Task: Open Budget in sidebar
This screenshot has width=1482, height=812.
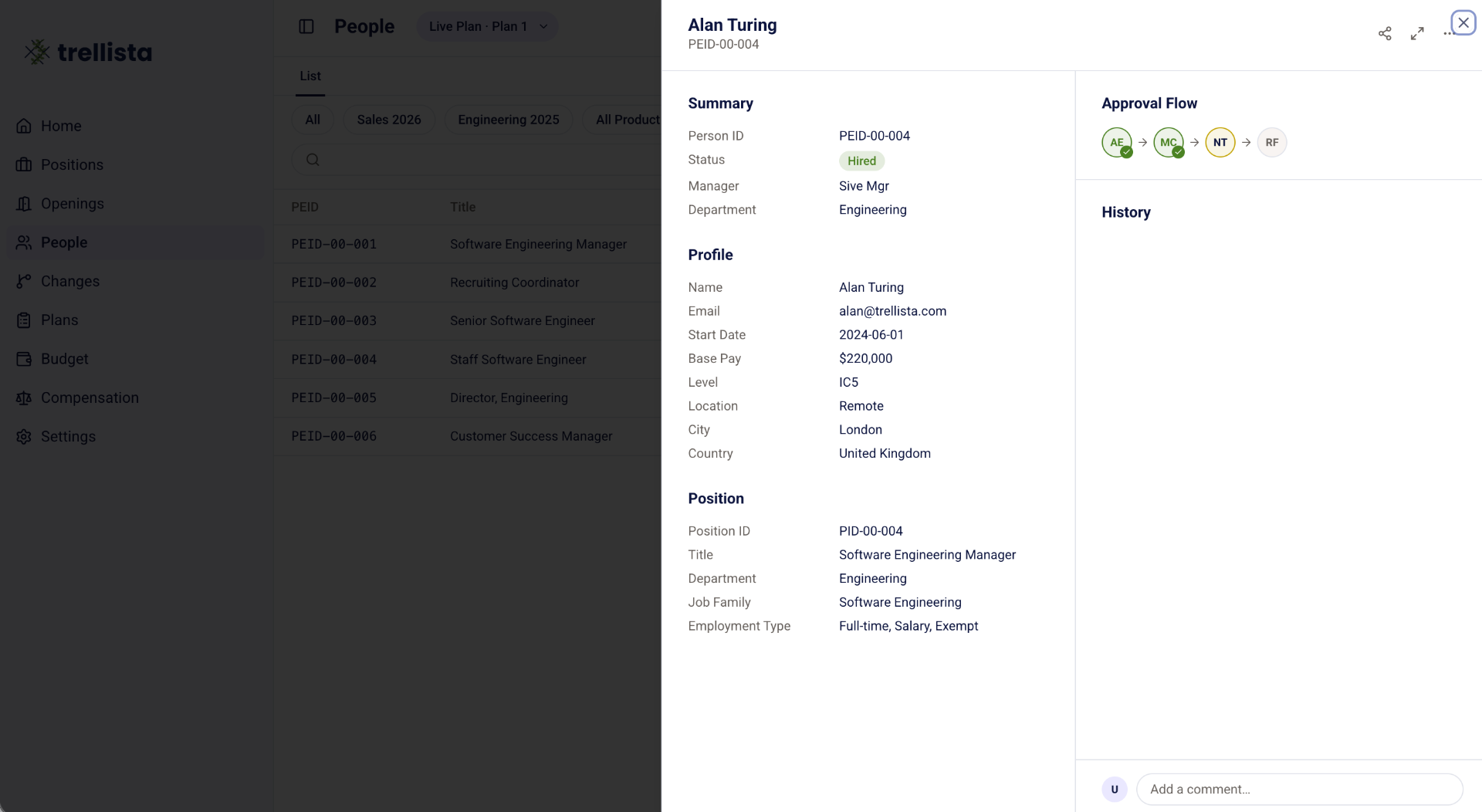Action: (135, 359)
